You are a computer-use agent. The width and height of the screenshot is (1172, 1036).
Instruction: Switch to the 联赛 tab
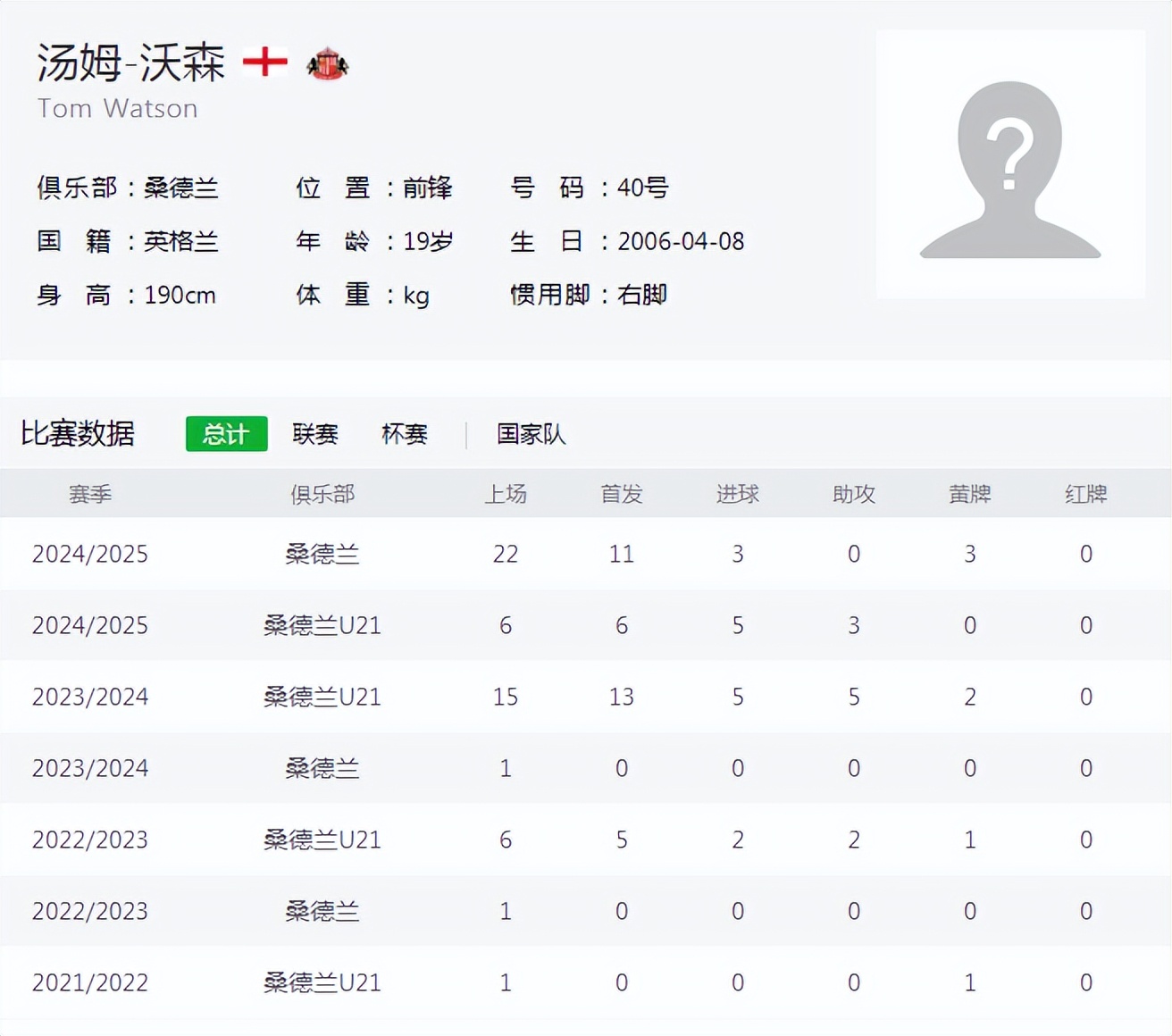[x=315, y=434]
